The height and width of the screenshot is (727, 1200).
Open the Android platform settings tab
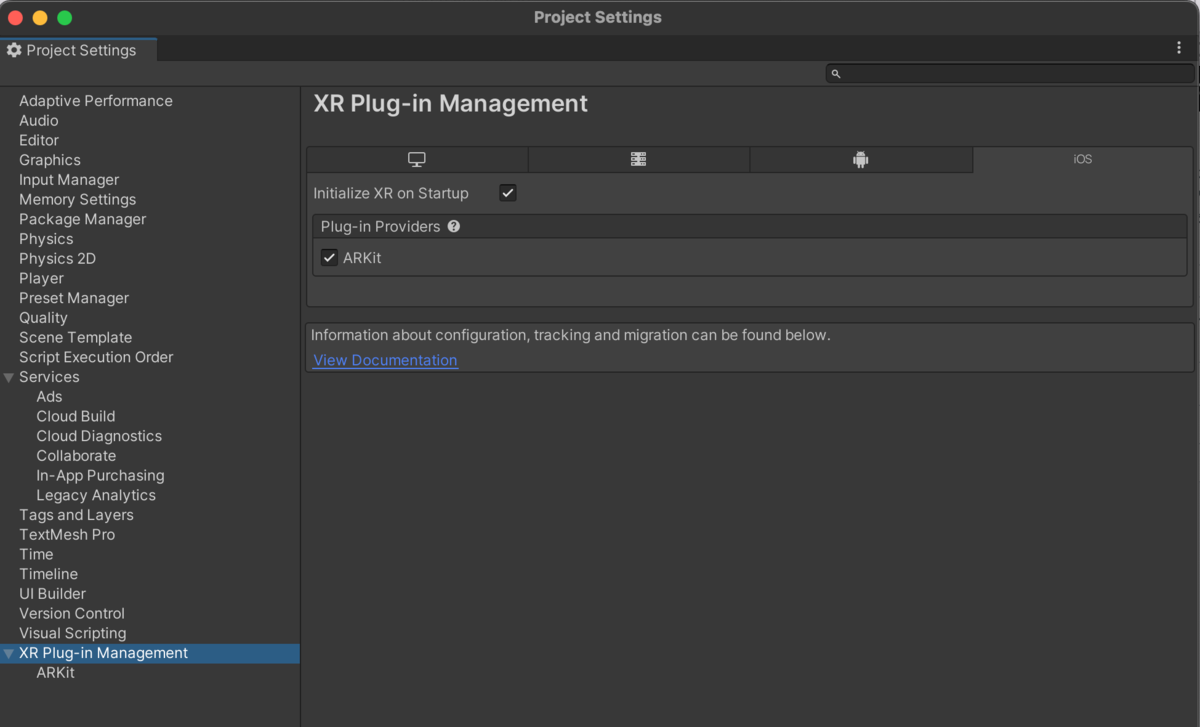(860, 160)
